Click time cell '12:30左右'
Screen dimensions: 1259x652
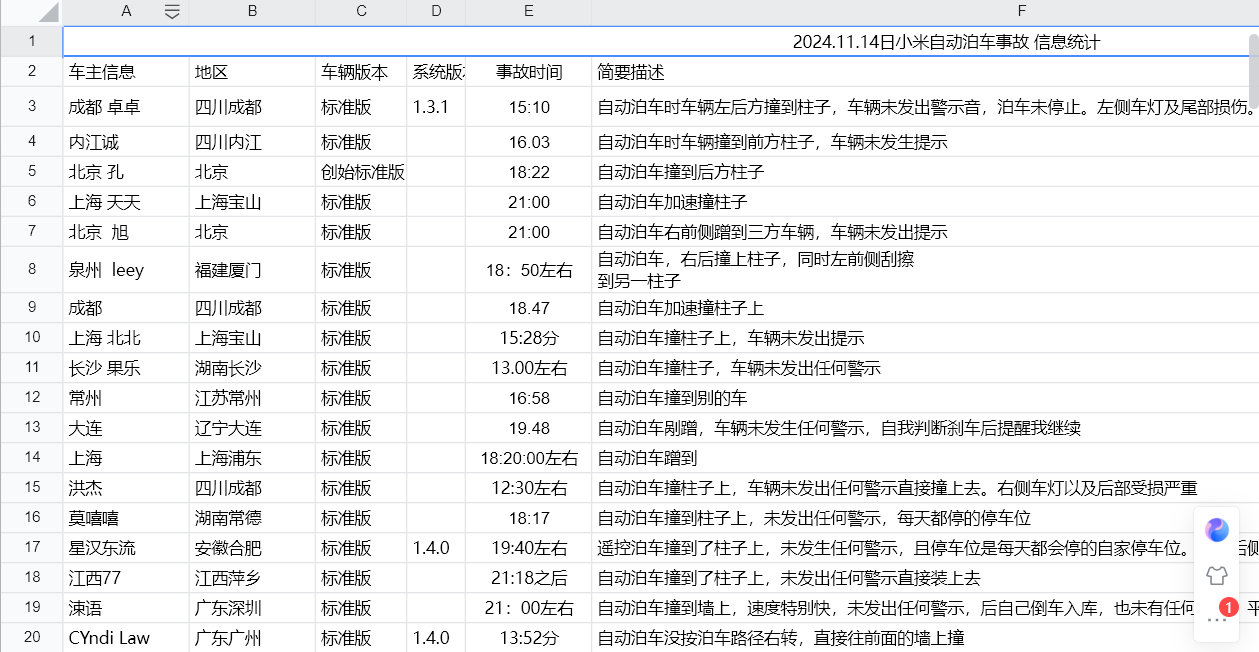(529, 488)
